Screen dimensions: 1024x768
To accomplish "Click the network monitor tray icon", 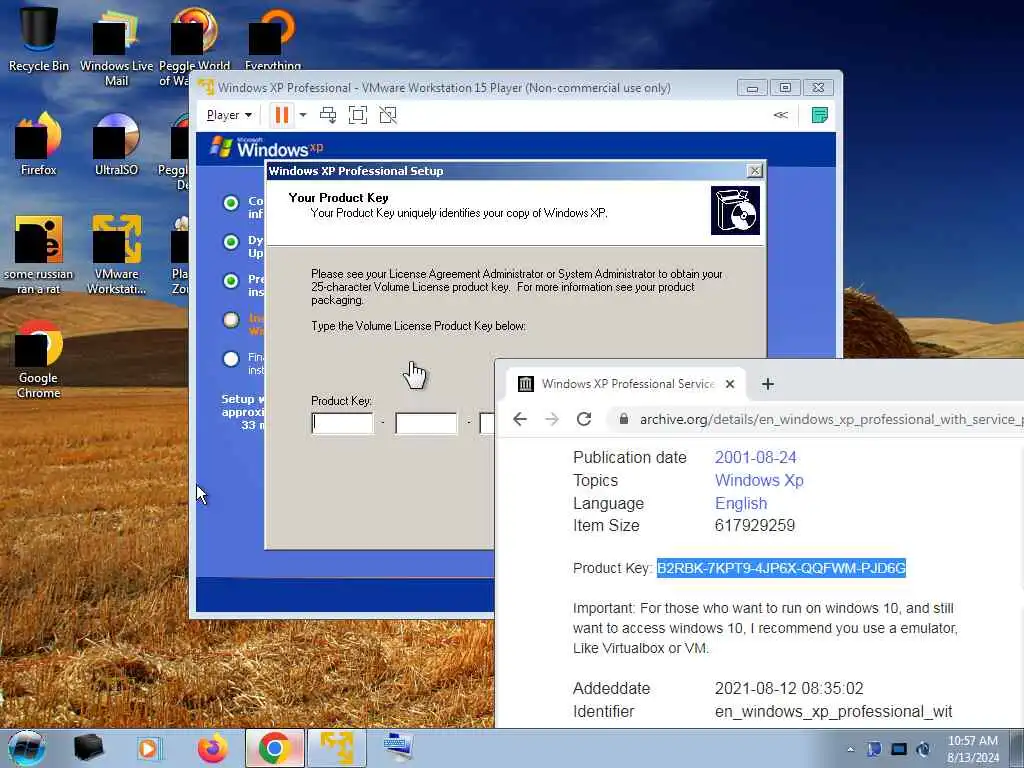I will pyautogui.click(x=899, y=749).
